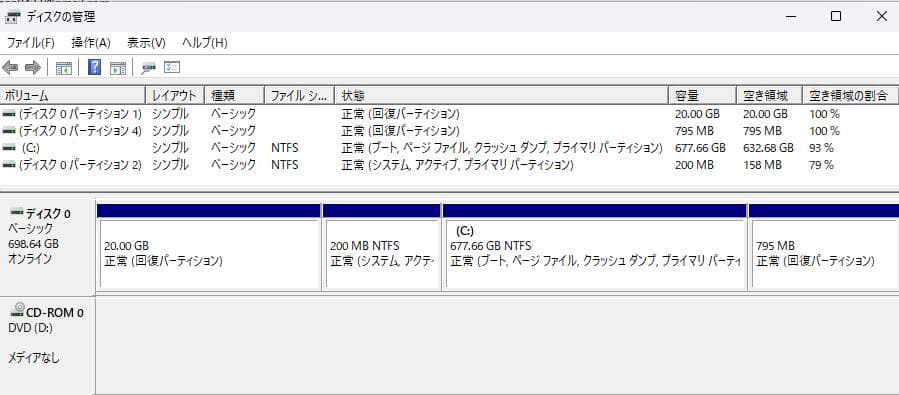Select the 795 MB recovery partition block
The width and height of the screenshot is (899, 395).
click(x=824, y=247)
